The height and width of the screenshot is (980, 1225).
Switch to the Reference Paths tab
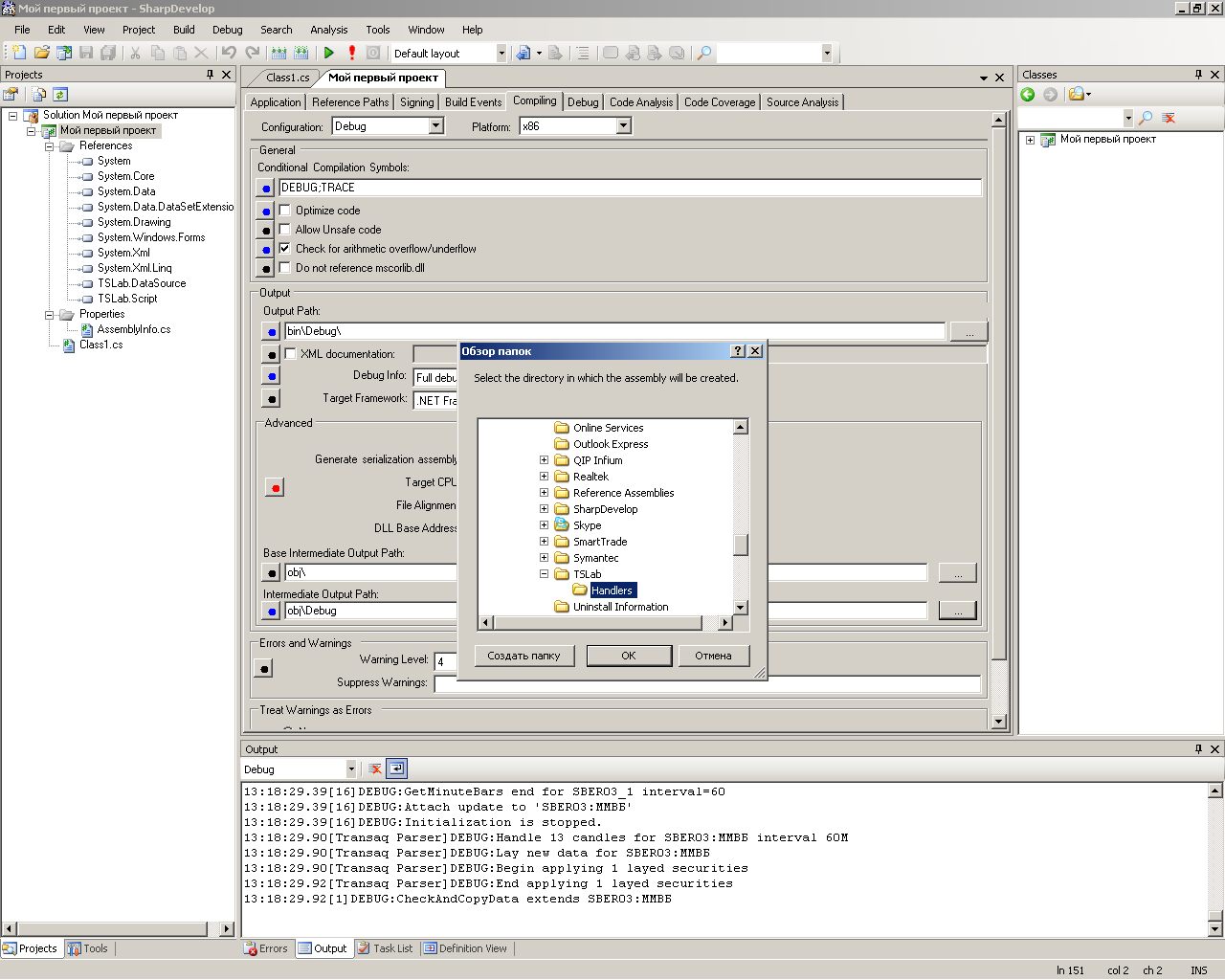(x=350, y=102)
